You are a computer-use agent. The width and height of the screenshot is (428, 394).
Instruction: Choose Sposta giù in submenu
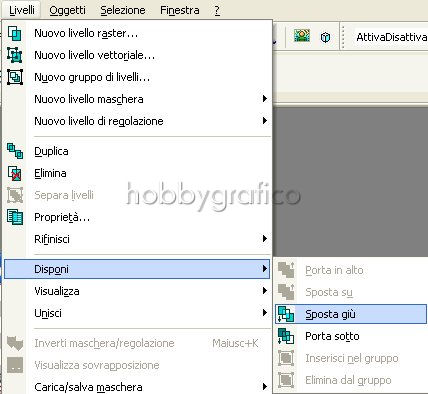pyautogui.click(x=351, y=314)
